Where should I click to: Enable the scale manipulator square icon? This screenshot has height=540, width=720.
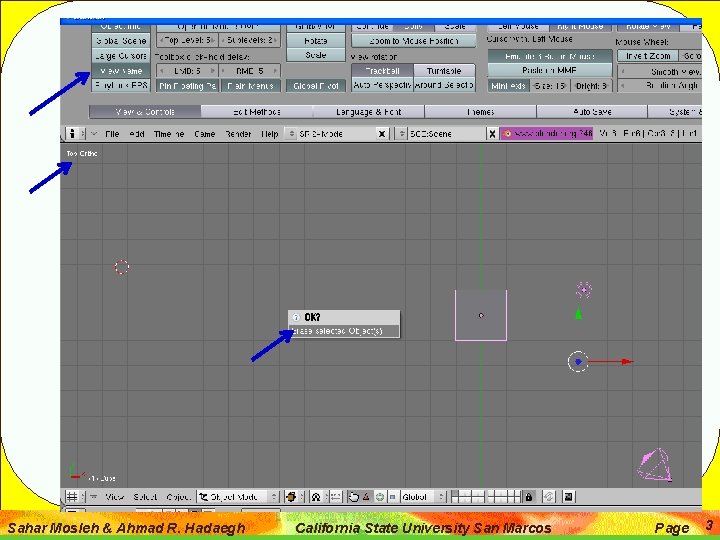click(x=393, y=497)
